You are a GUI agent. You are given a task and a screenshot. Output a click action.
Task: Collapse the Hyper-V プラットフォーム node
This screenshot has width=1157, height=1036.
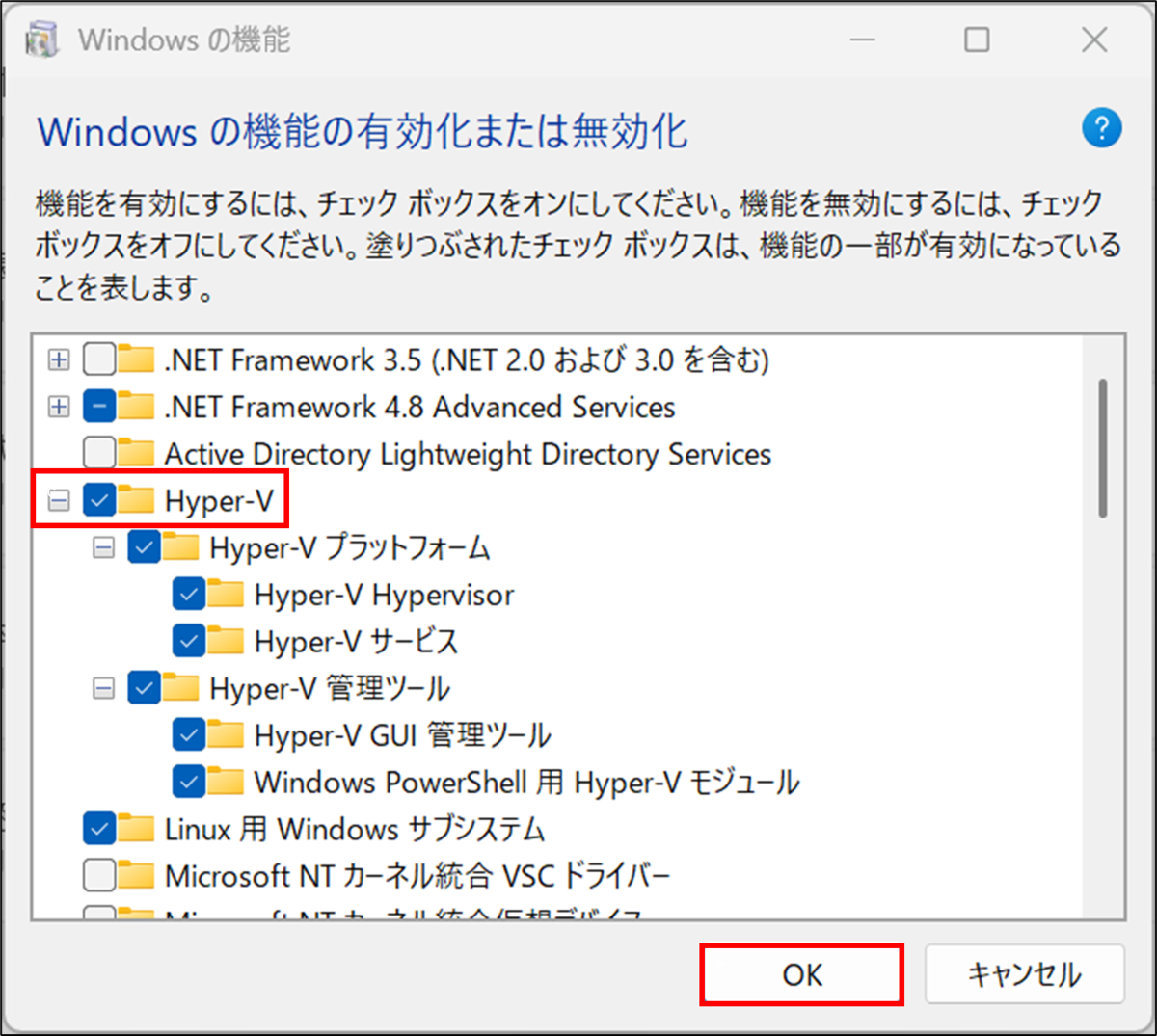(x=103, y=547)
